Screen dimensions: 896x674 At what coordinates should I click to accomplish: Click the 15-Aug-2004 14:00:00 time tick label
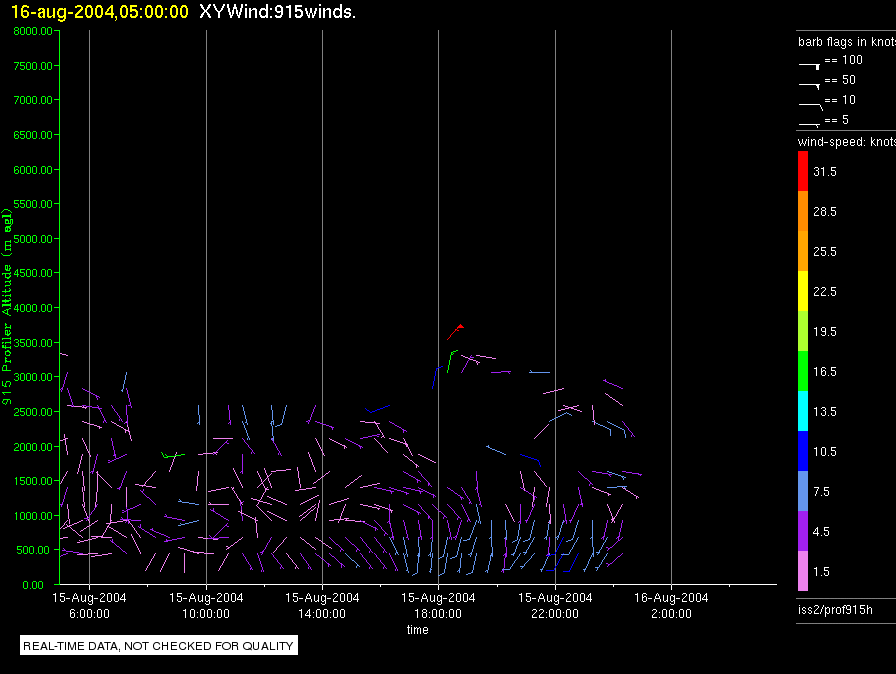pyautogui.click(x=322, y=605)
